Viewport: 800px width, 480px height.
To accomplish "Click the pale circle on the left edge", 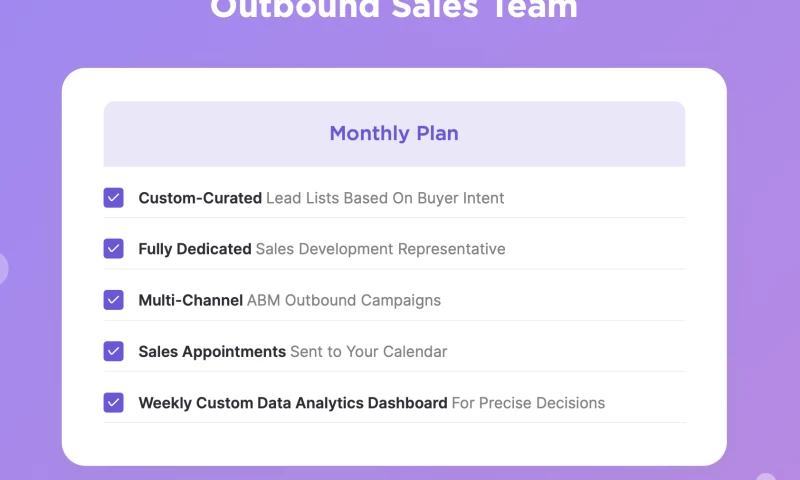I will tap(2, 268).
